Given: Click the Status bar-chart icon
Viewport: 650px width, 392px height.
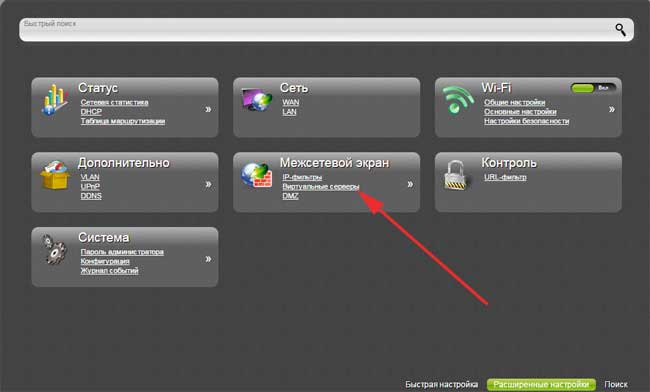Looking at the screenshot, I should 54,100.
